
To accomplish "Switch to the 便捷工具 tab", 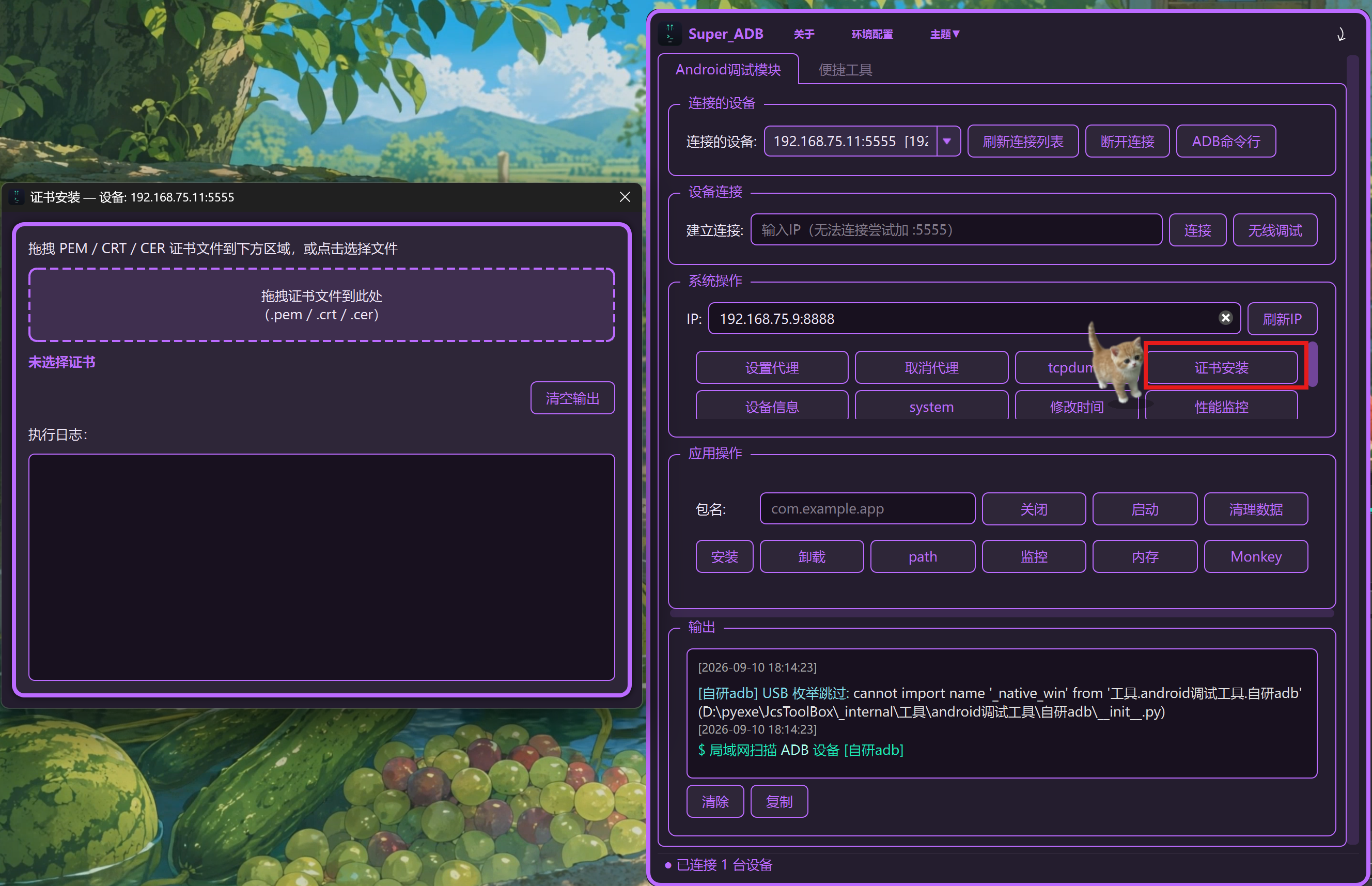I will click(x=845, y=70).
